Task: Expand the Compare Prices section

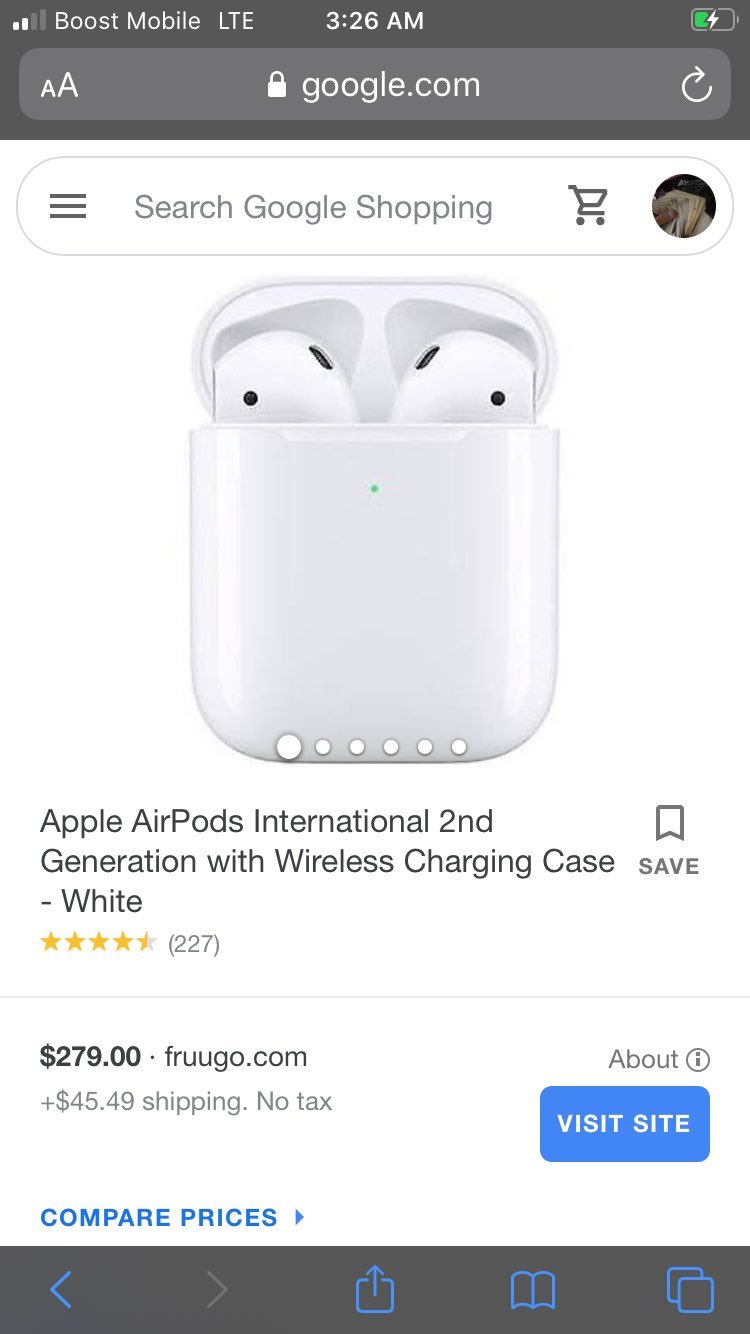Action: coord(172,1217)
